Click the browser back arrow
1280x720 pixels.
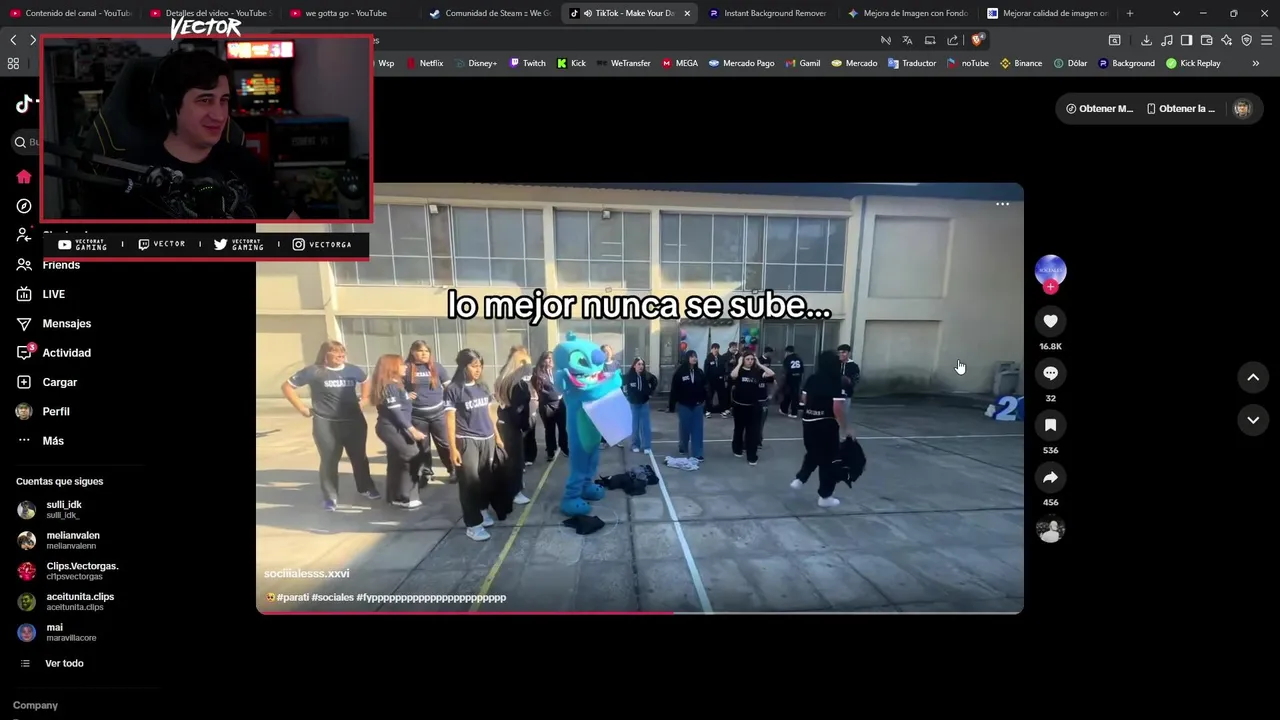[13, 40]
